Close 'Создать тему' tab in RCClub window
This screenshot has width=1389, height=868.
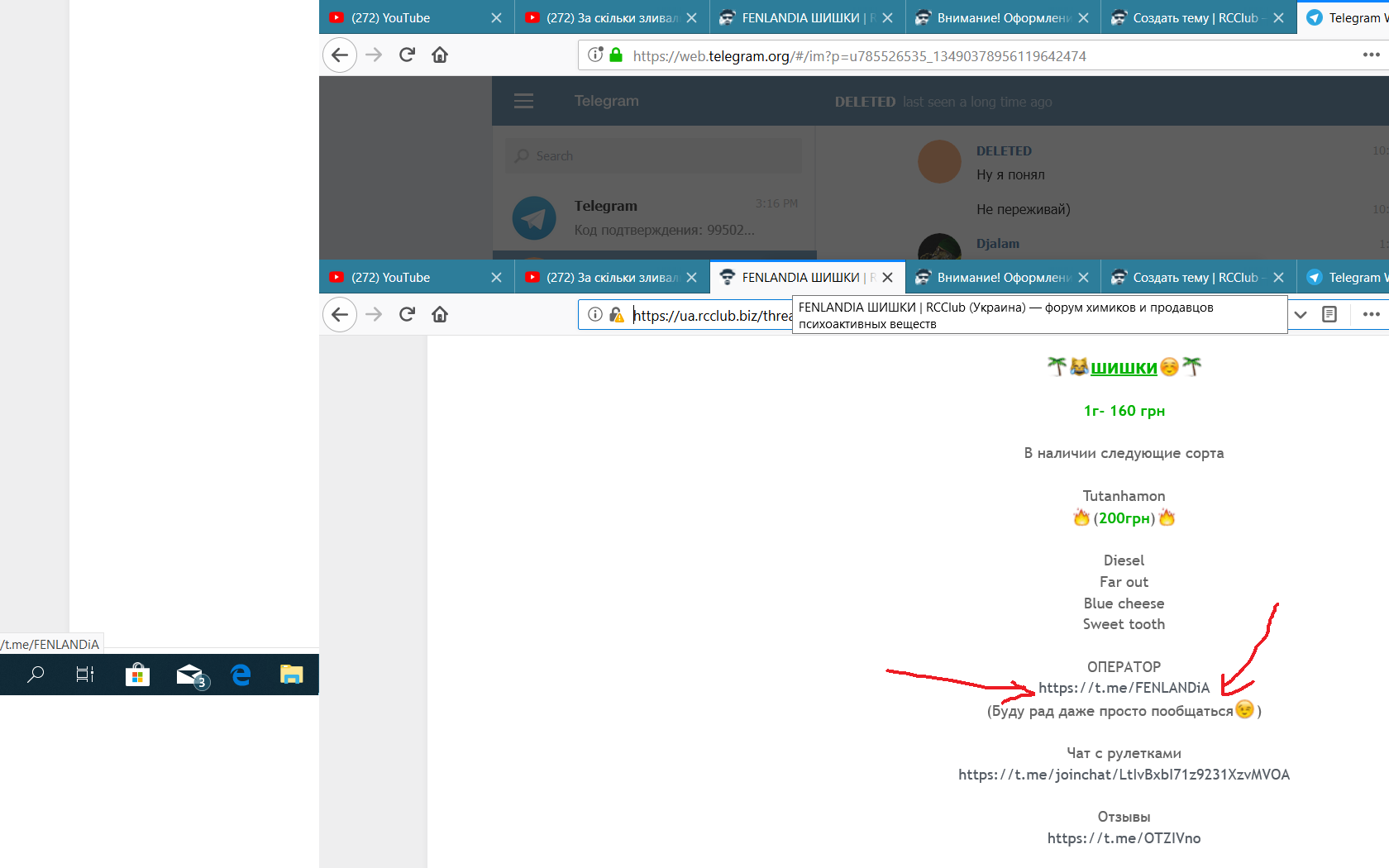(x=1278, y=278)
